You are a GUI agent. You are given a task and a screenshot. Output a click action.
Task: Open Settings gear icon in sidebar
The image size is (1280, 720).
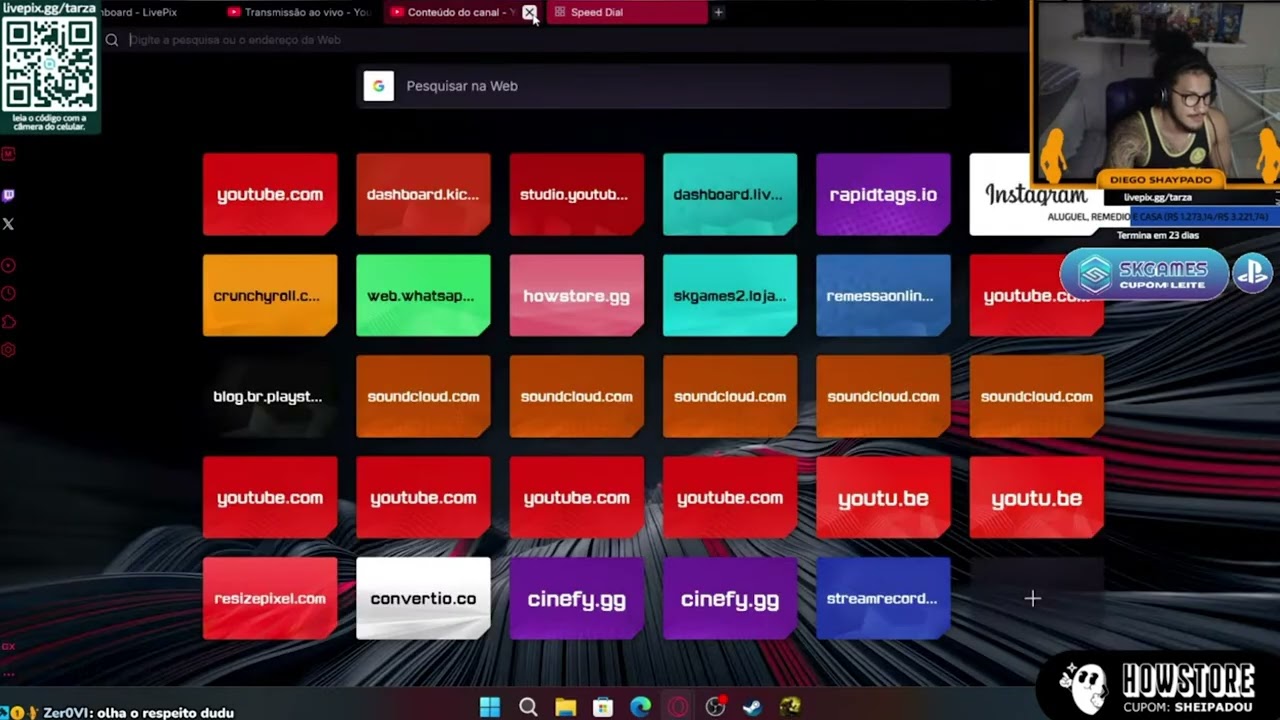[x=8, y=350]
